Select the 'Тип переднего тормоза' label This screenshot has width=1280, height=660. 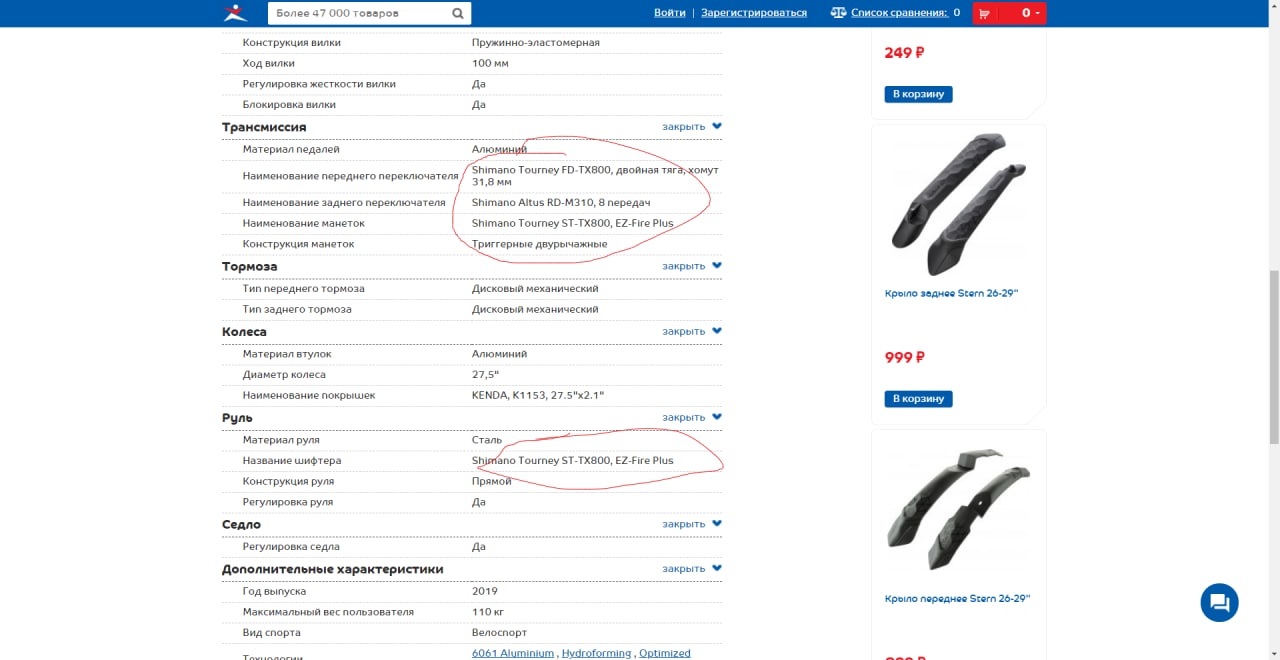click(304, 289)
